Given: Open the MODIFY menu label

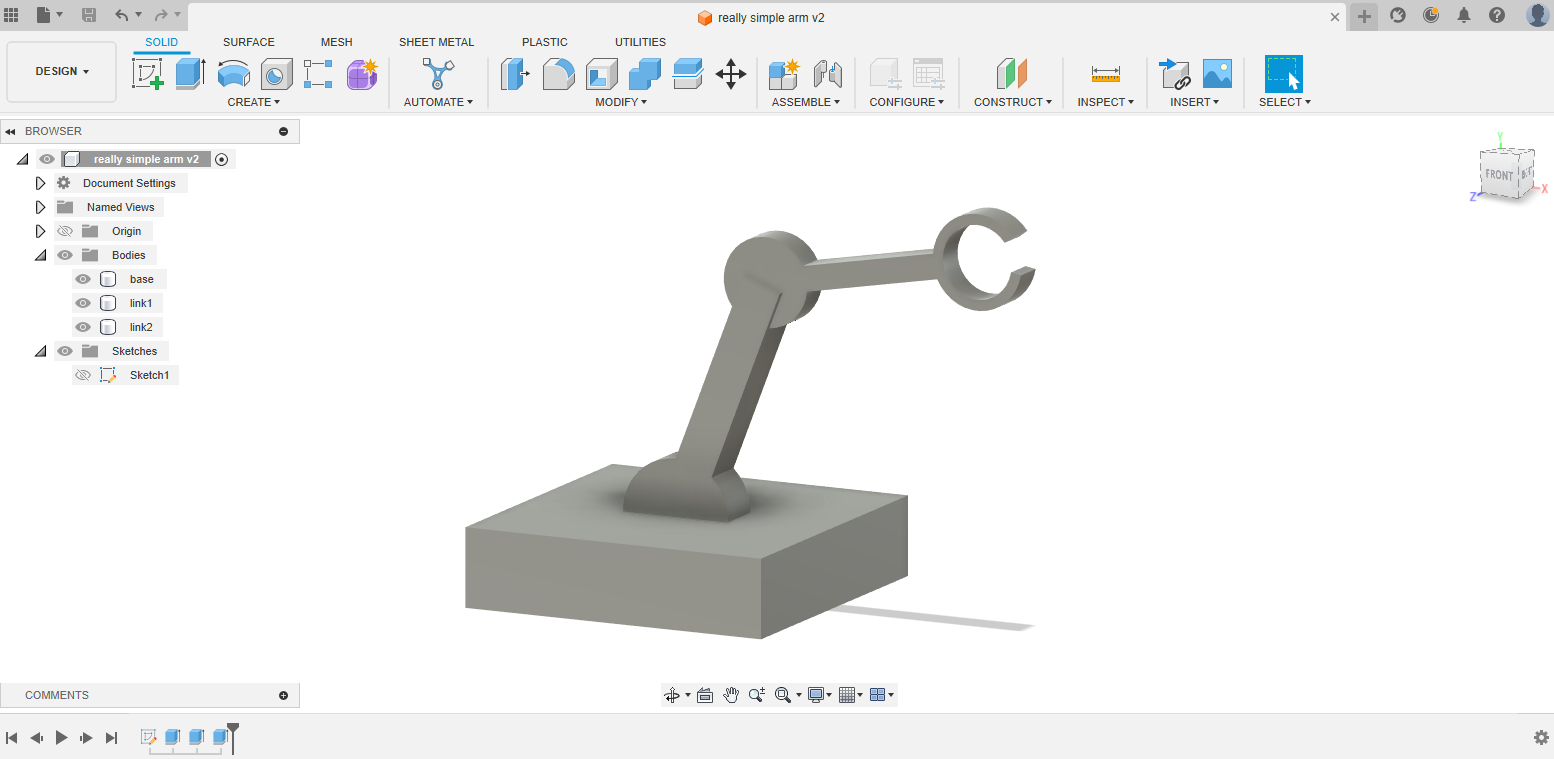Looking at the screenshot, I should tap(621, 102).
